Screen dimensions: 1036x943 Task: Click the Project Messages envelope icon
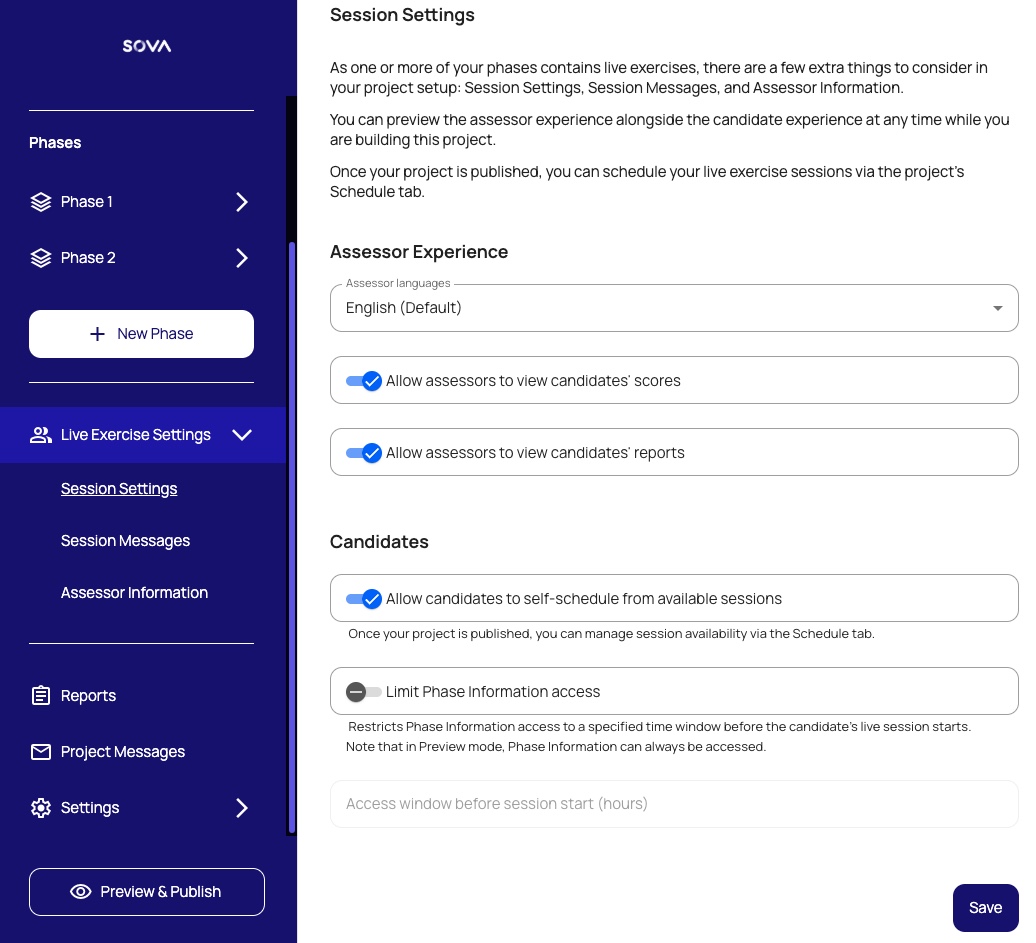coord(41,752)
